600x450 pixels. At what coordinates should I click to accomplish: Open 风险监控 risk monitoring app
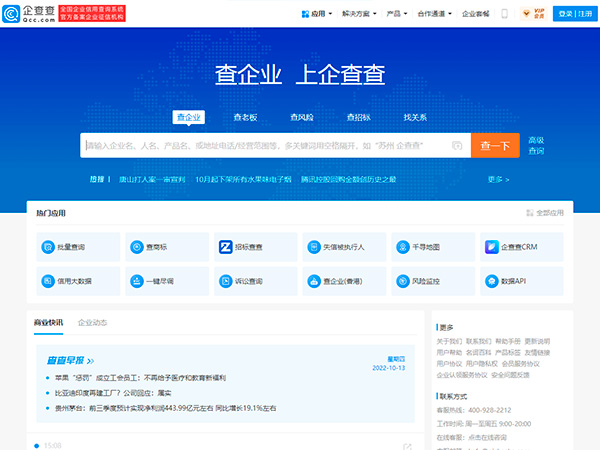point(433,281)
